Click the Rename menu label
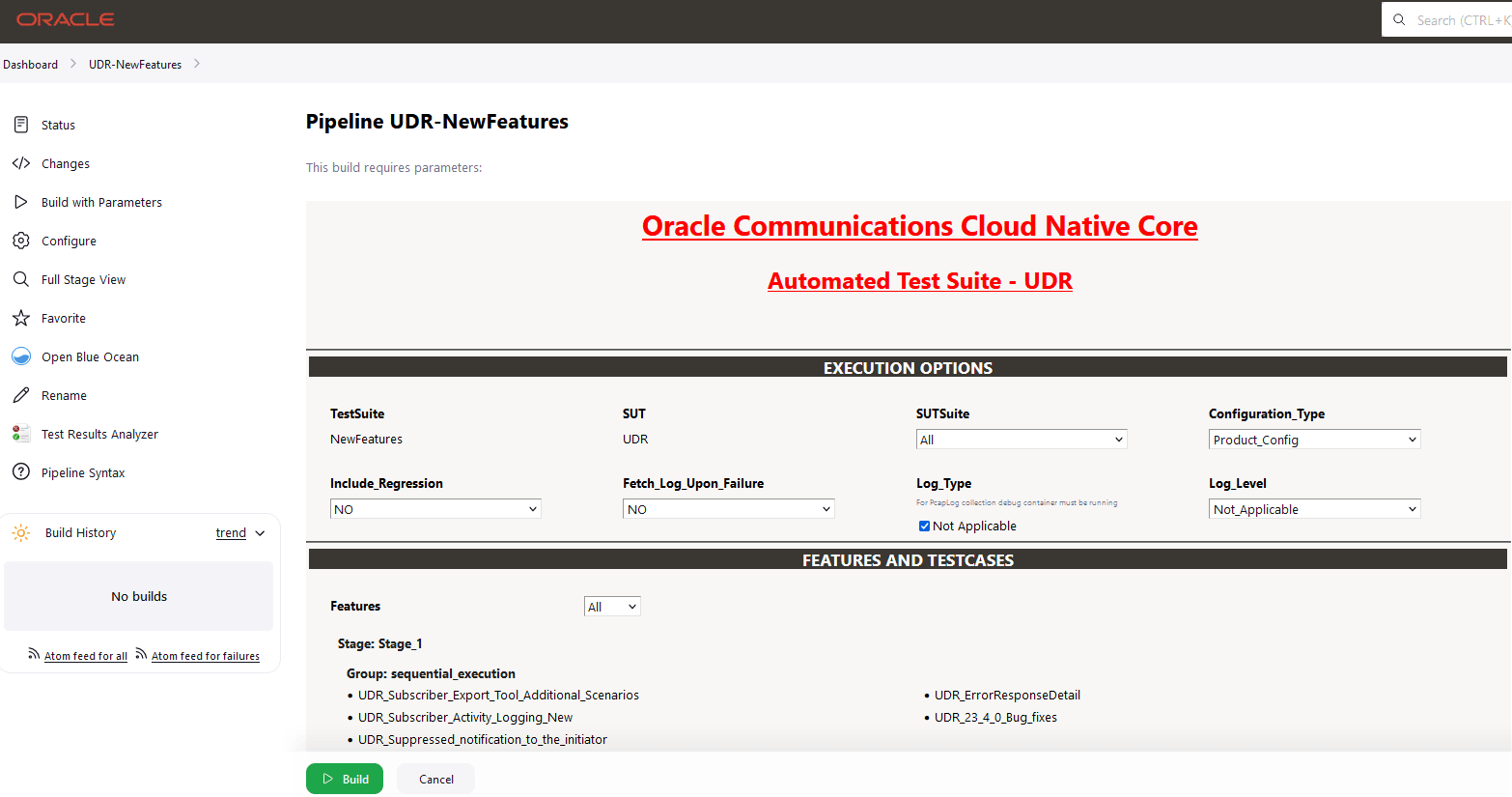Screen dimensions: 1512x797 coord(64,395)
